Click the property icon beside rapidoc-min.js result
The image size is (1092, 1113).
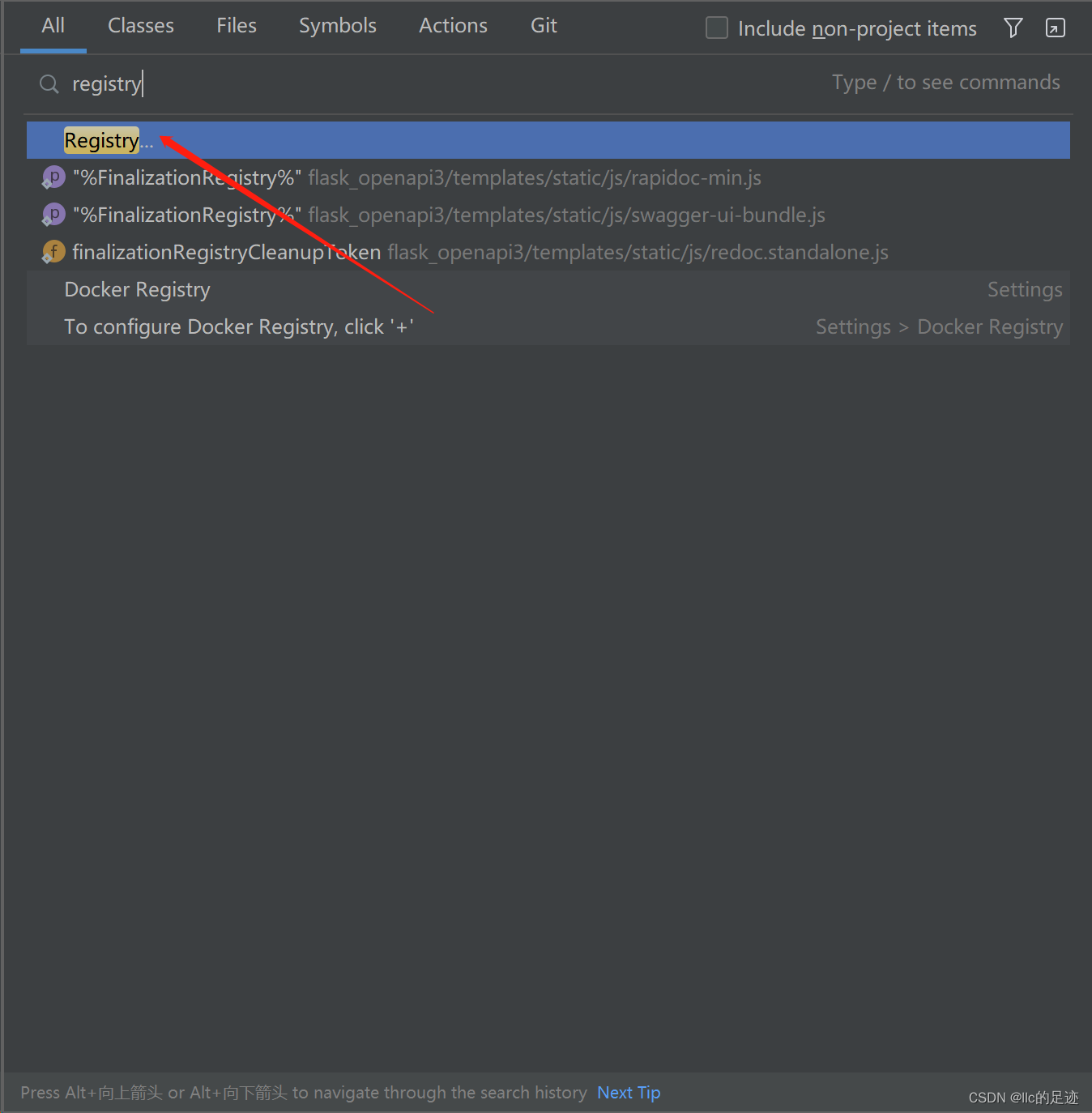click(53, 177)
